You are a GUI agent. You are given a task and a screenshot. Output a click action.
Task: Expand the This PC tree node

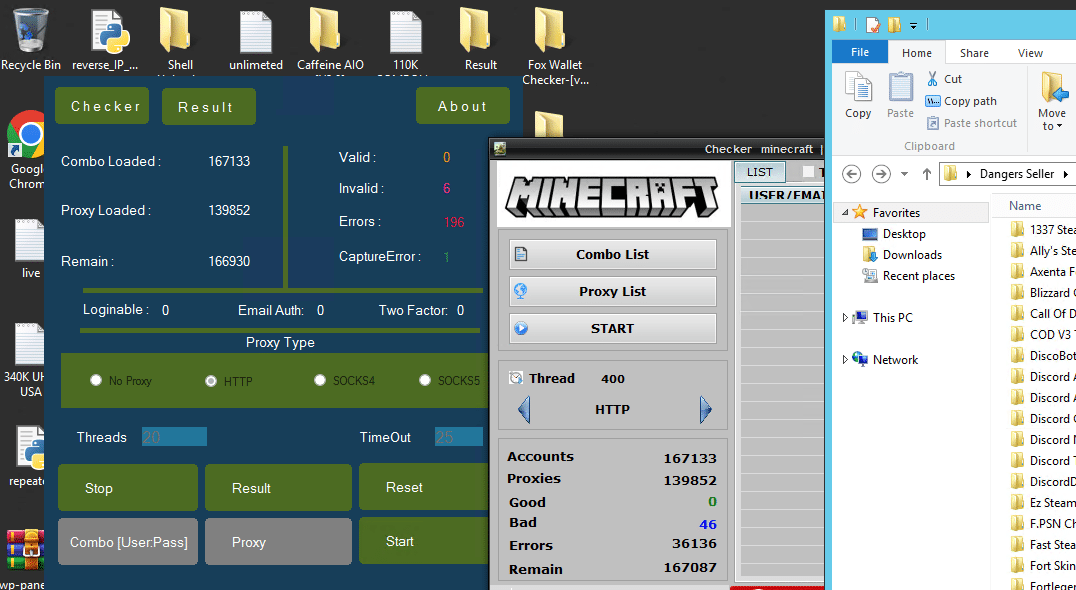pyautogui.click(x=844, y=318)
